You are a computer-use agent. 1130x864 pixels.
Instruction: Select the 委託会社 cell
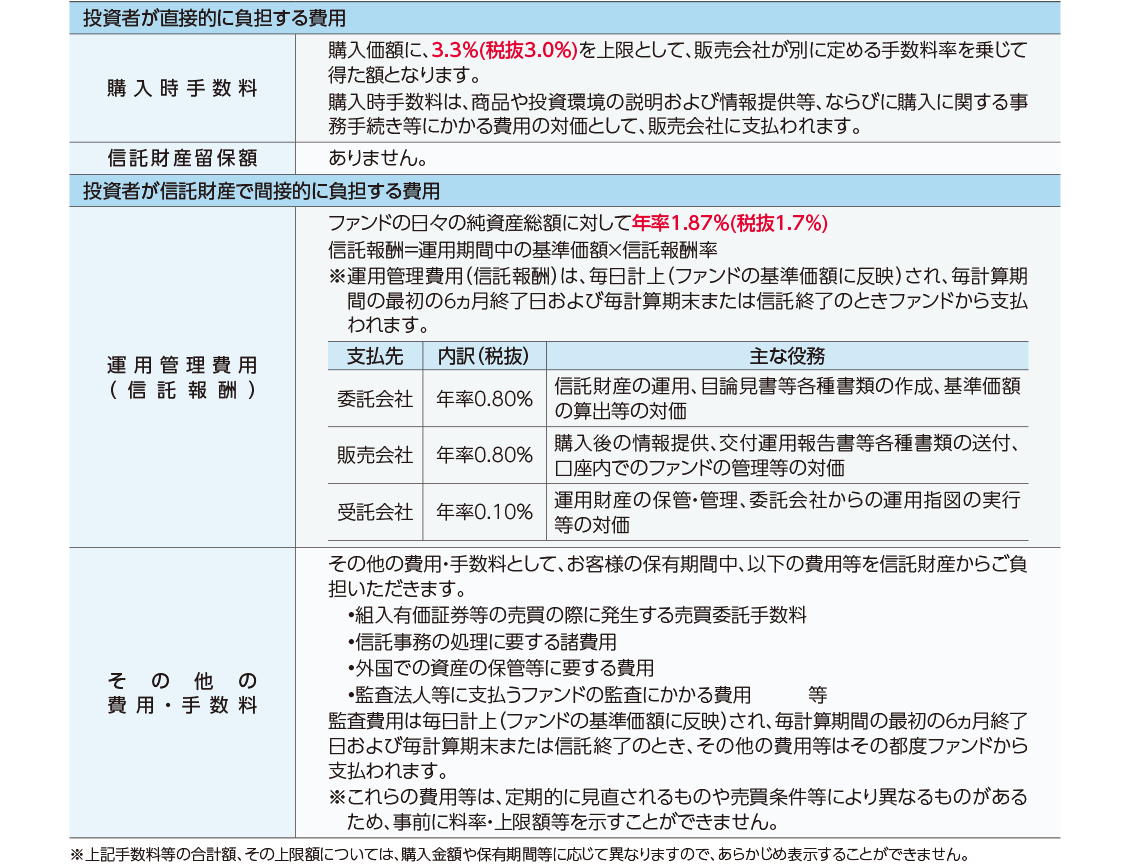tap(375, 398)
